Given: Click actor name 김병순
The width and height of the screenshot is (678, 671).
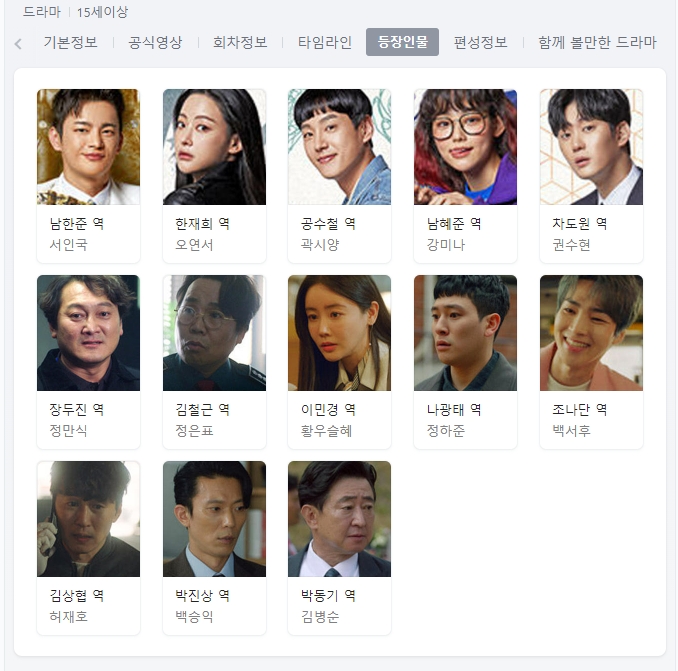Looking at the screenshot, I should [320, 617].
